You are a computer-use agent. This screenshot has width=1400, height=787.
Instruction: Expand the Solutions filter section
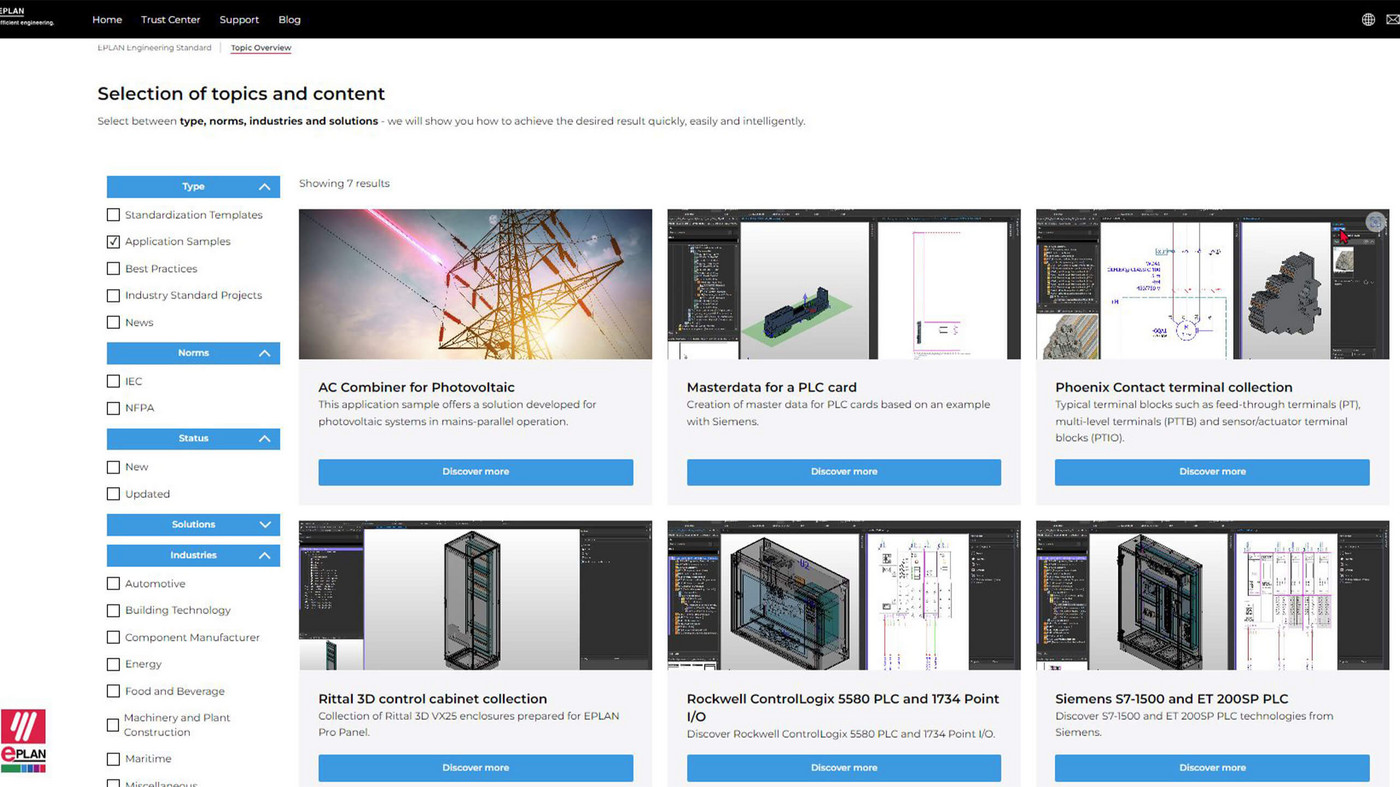pos(264,525)
